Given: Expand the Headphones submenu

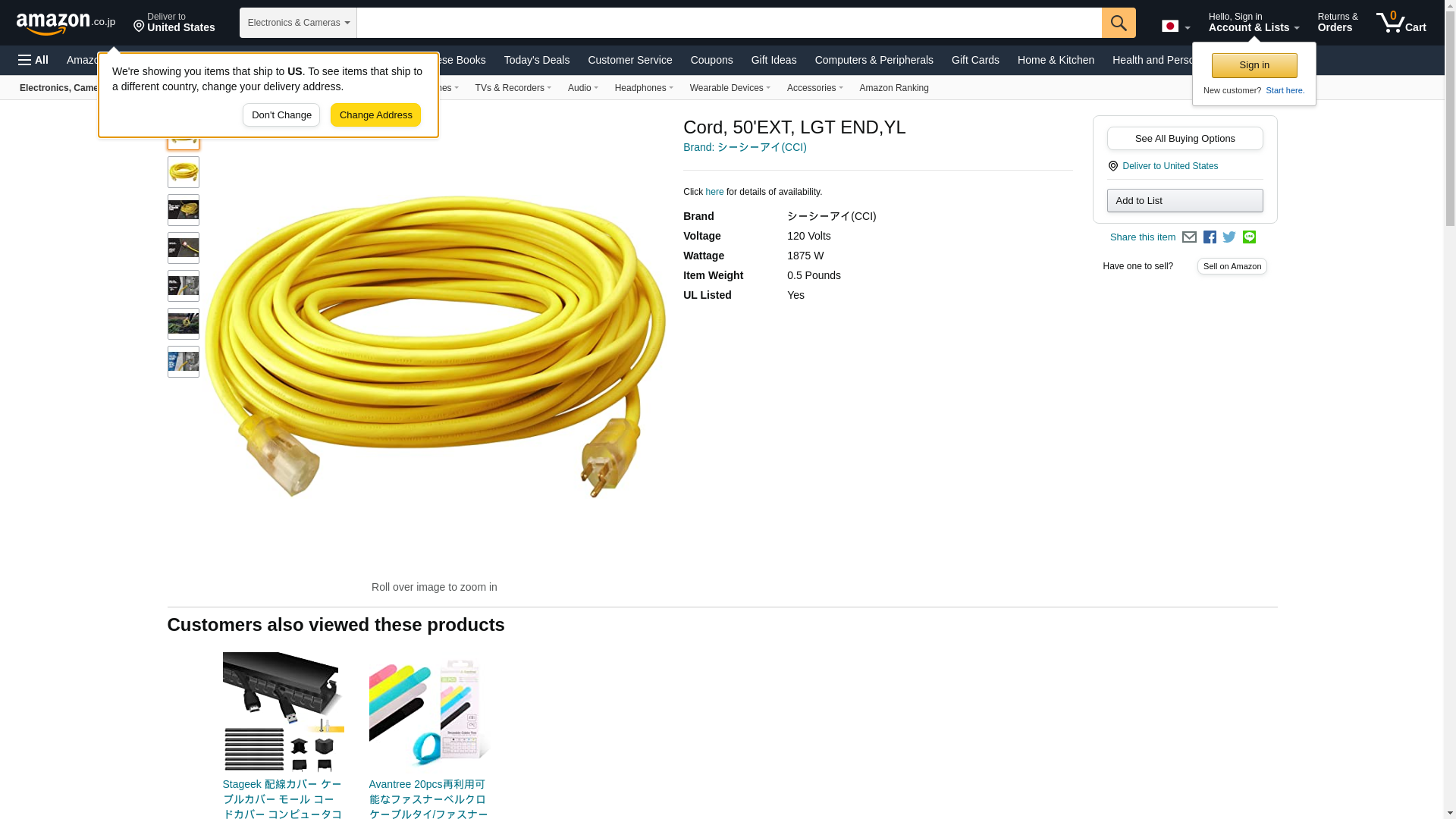Looking at the screenshot, I should pos(644,88).
